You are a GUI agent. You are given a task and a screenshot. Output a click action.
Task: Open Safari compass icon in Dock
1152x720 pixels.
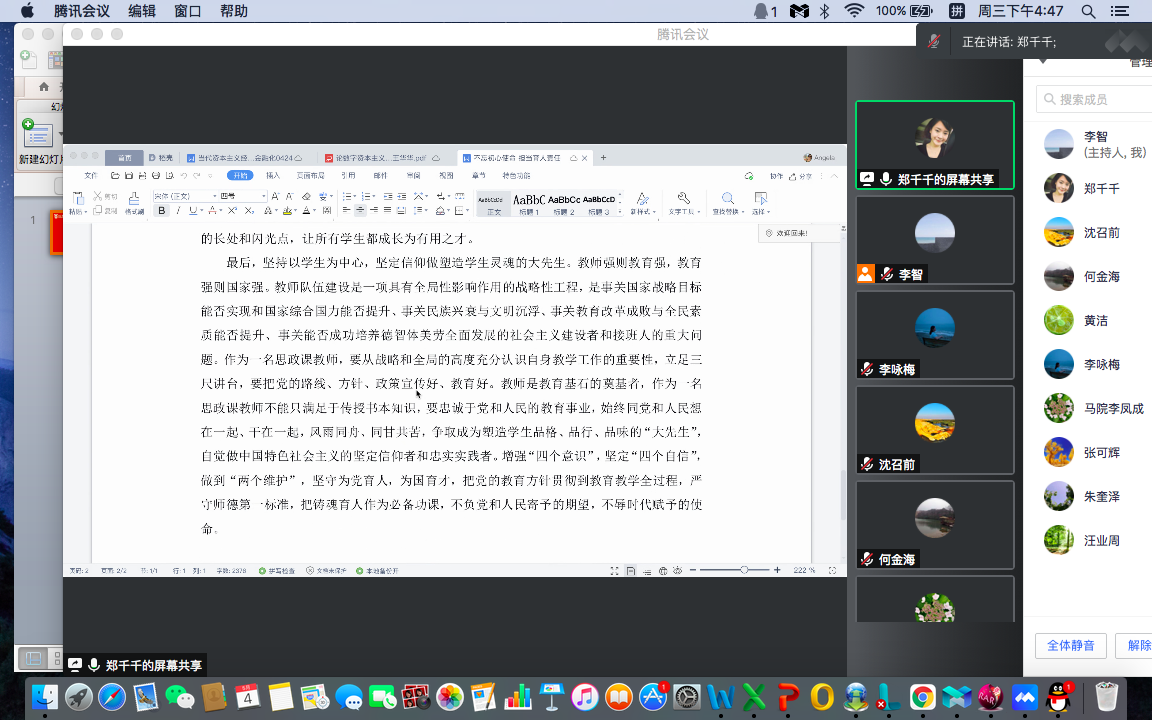pyautogui.click(x=112, y=697)
